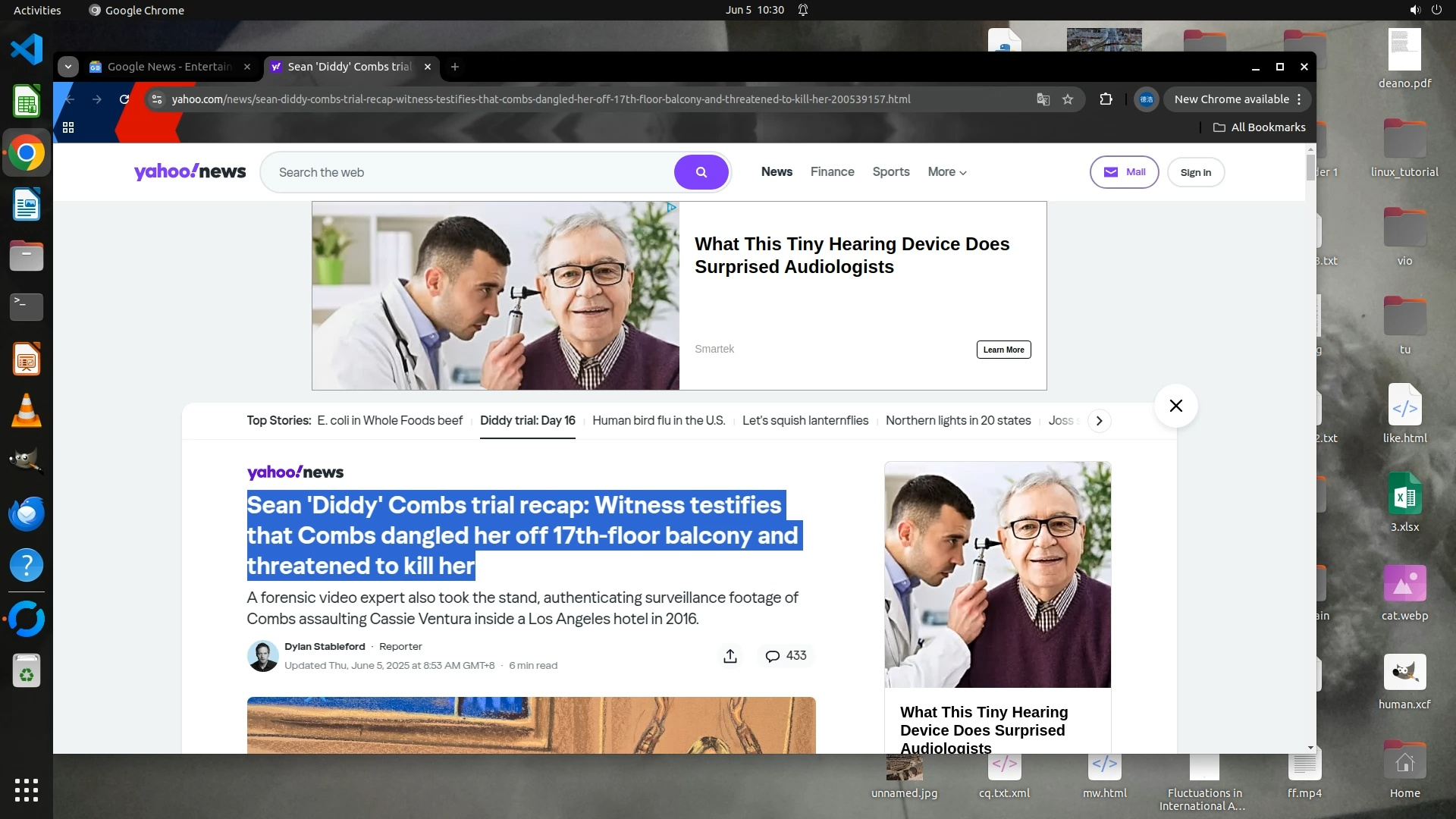
Task: Open the Chrome three-dot menu
Action: pos(1299,99)
